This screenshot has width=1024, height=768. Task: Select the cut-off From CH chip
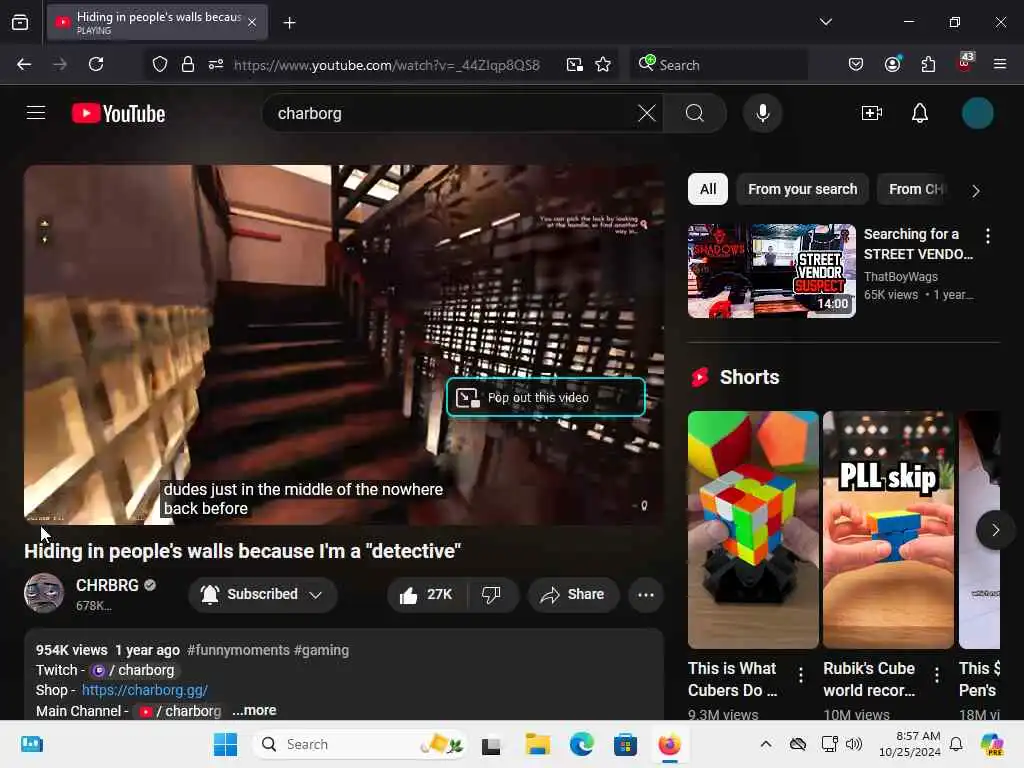(x=914, y=189)
